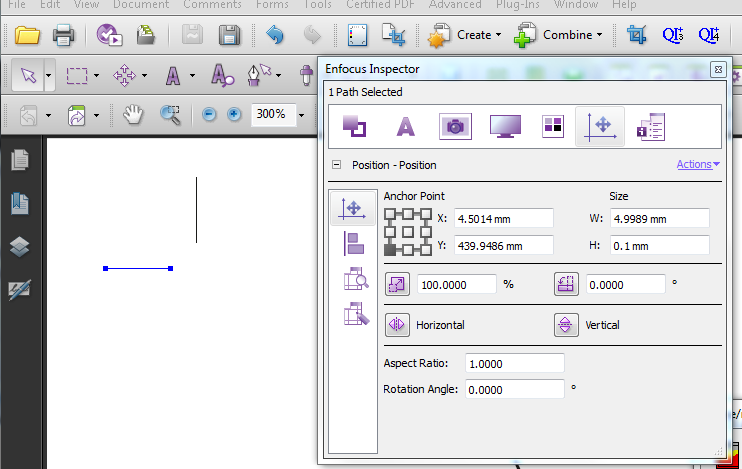Screen dimensions: 742x469
Task: Click the QI3 quick icon
Action: pyautogui.click(x=673, y=35)
